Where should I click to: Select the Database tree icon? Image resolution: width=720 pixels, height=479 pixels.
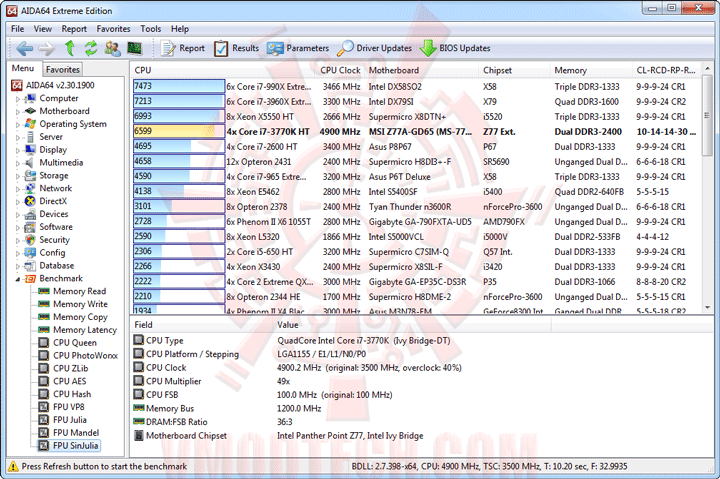tap(30, 265)
